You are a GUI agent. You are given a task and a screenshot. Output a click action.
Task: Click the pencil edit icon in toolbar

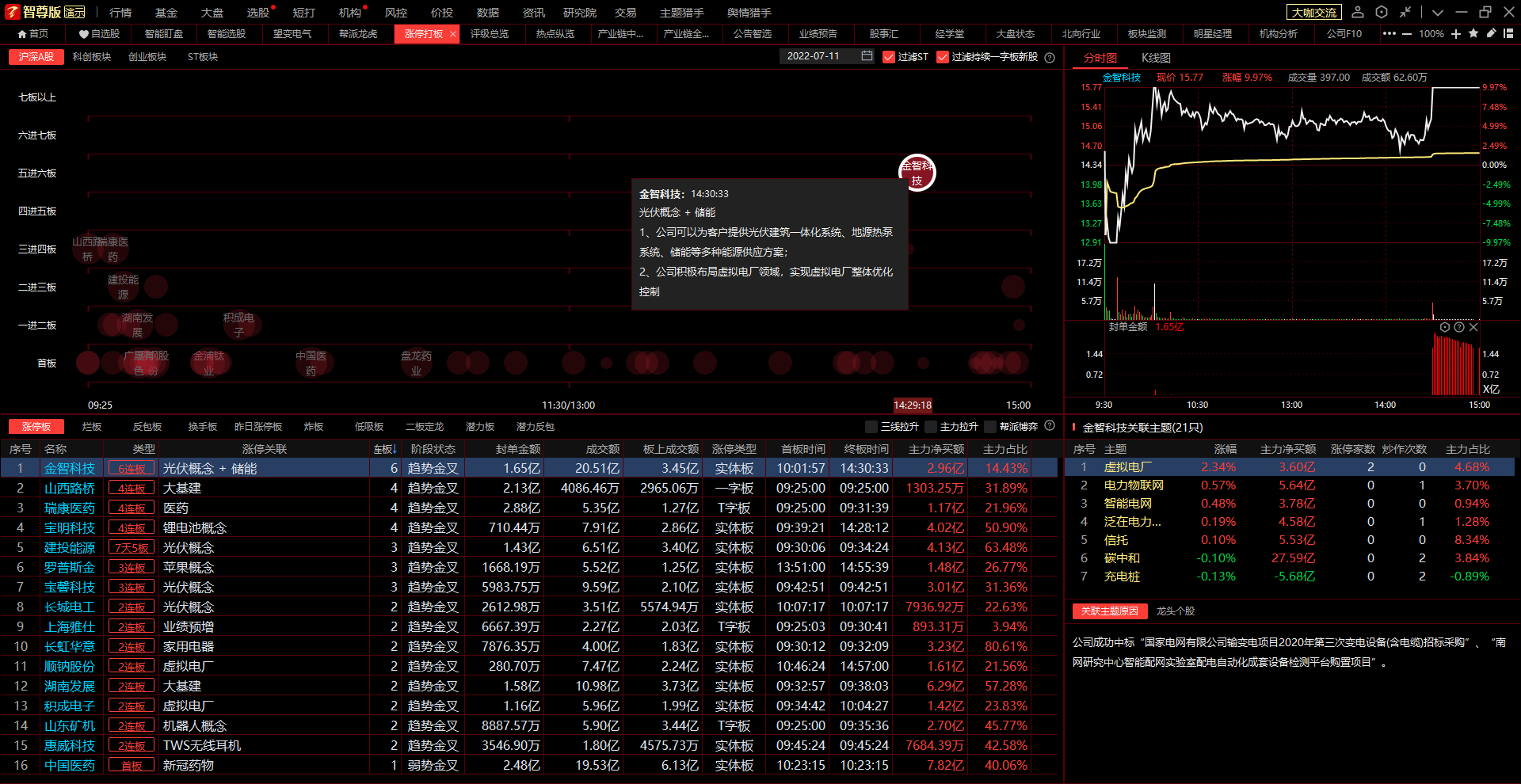[x=1491, y=33]
